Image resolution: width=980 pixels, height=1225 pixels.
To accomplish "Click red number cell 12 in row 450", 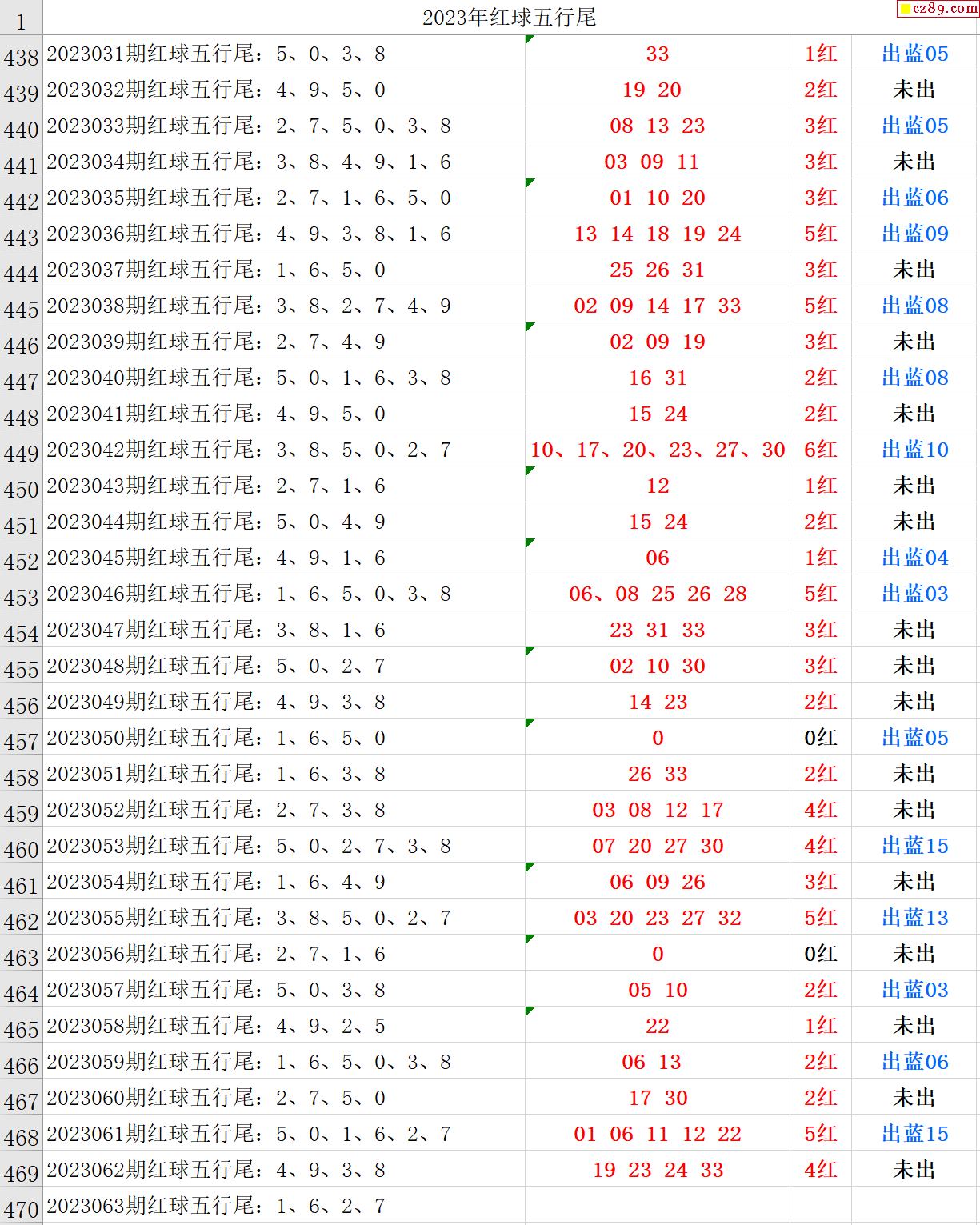I will [658, 486].
